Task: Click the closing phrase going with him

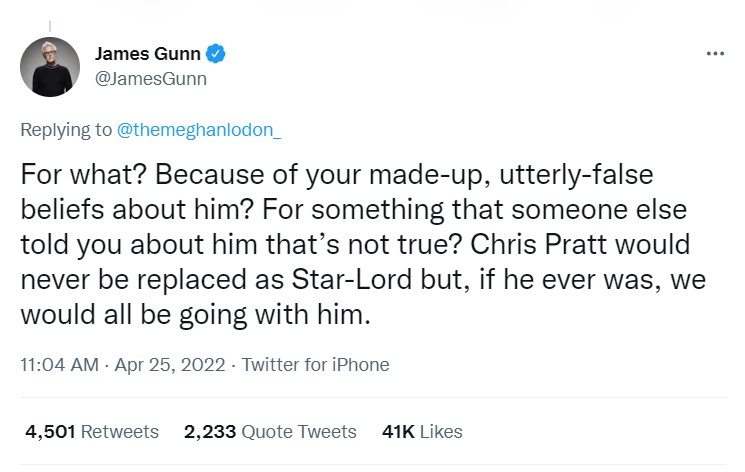Action: pos(275,315)
